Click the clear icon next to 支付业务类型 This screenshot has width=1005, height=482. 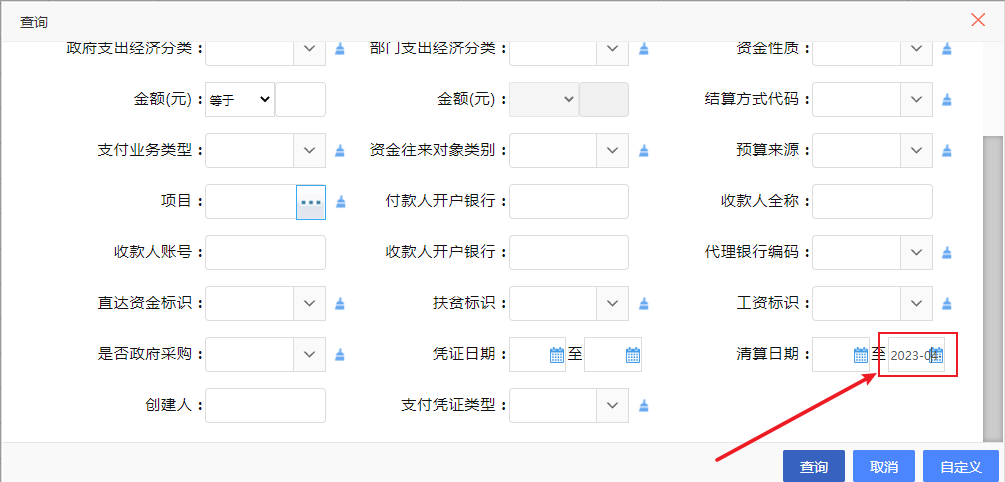coord(339,151)
